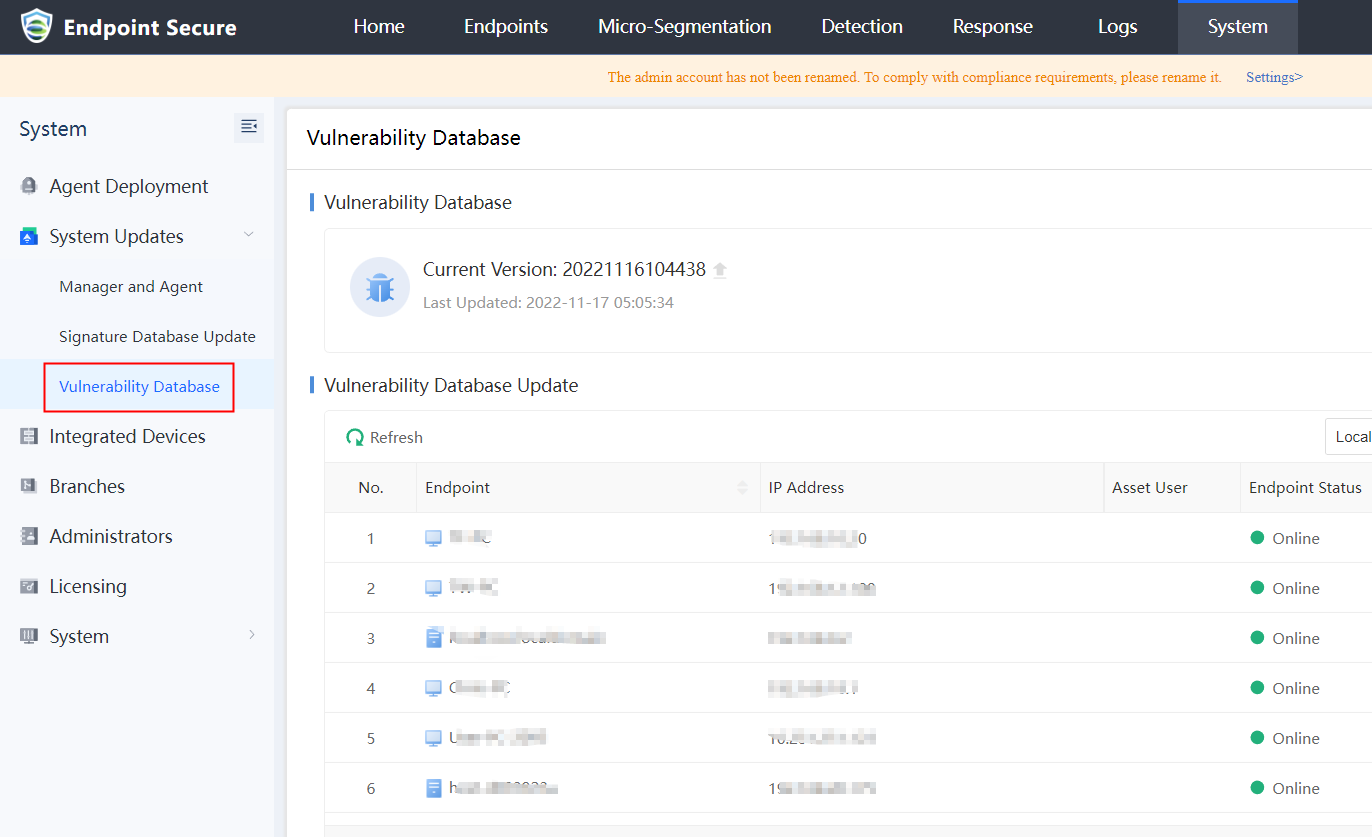Open Manager and Agent page
Viewport: 1372px width, 837px height.
[131, 286]
